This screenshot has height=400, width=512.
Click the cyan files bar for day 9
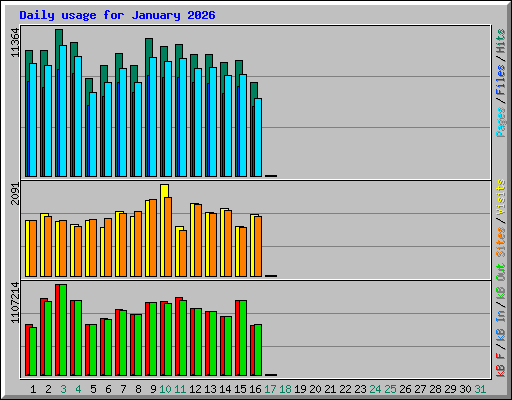[x=153, y=117]
